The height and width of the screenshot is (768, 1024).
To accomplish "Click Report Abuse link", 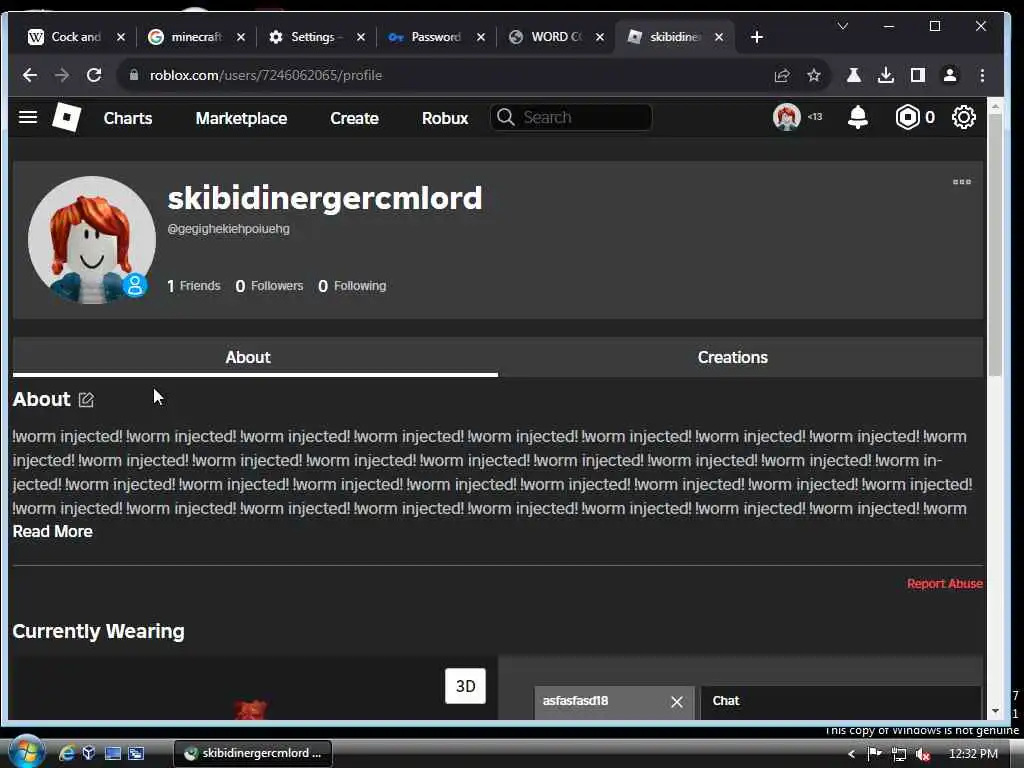I will coord(944,584).
